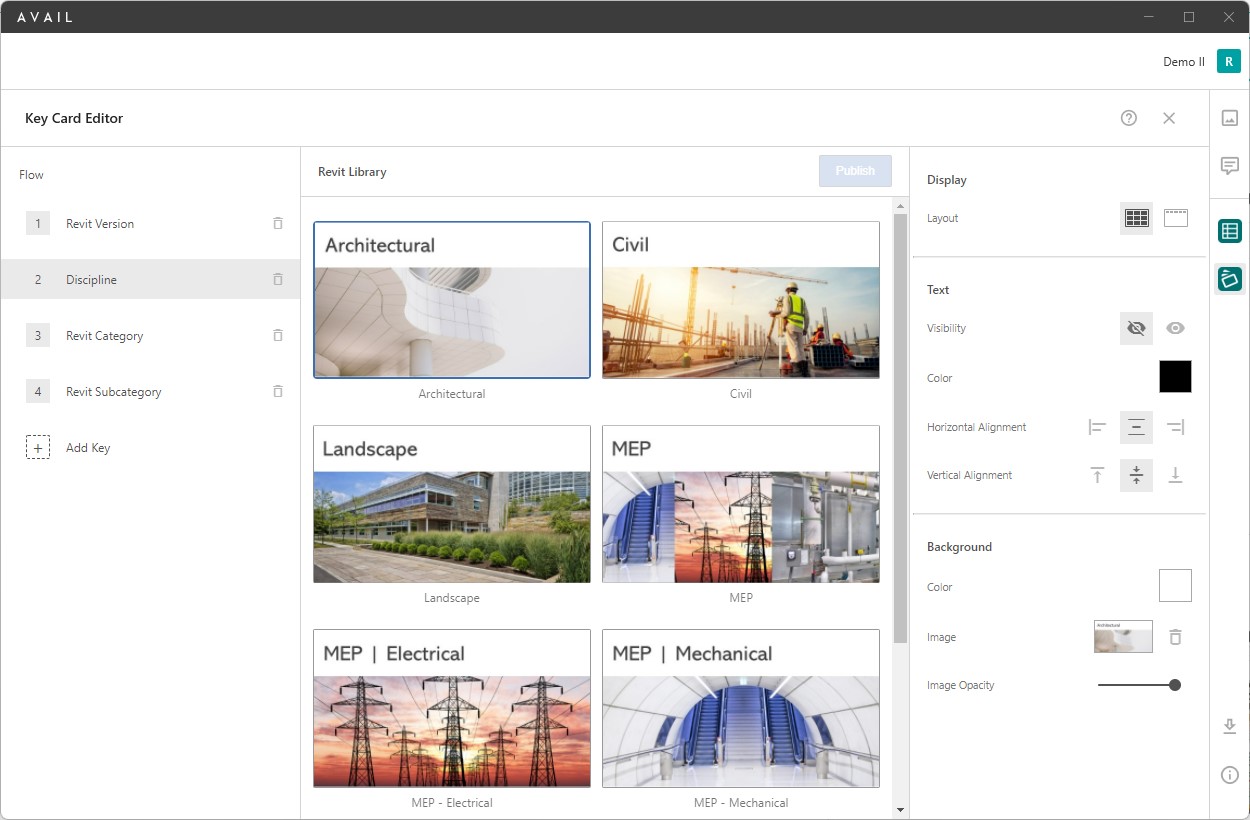Delete the Revit Category key
Image resolution: width=1250 pixels, height=820 pixels.
(278, 336)
